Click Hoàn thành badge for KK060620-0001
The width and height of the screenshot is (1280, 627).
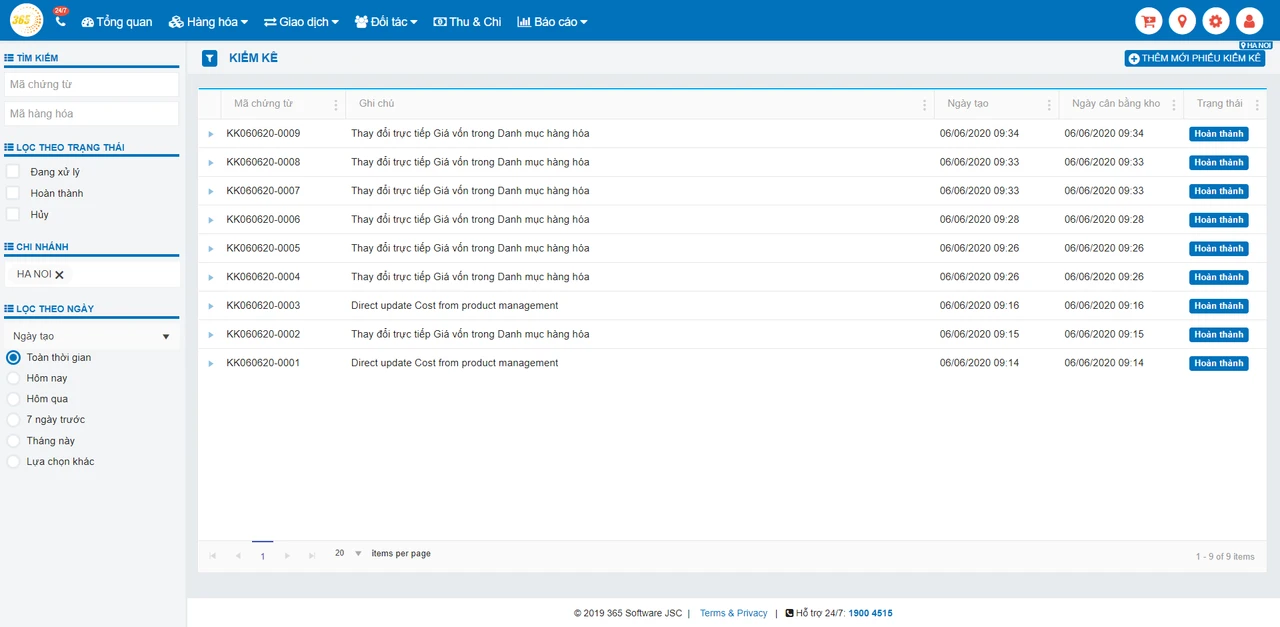(x=1218, y=363)
